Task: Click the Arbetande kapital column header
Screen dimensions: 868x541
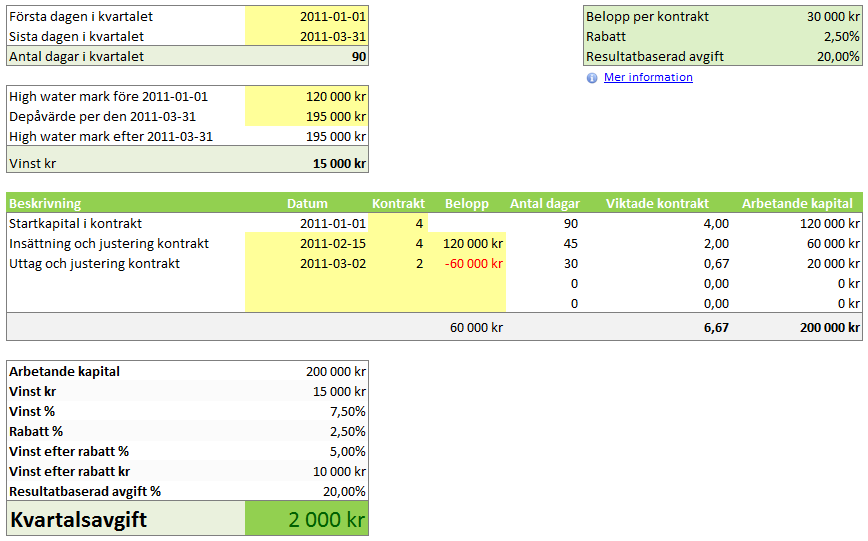Action: (x=797, y=203)
